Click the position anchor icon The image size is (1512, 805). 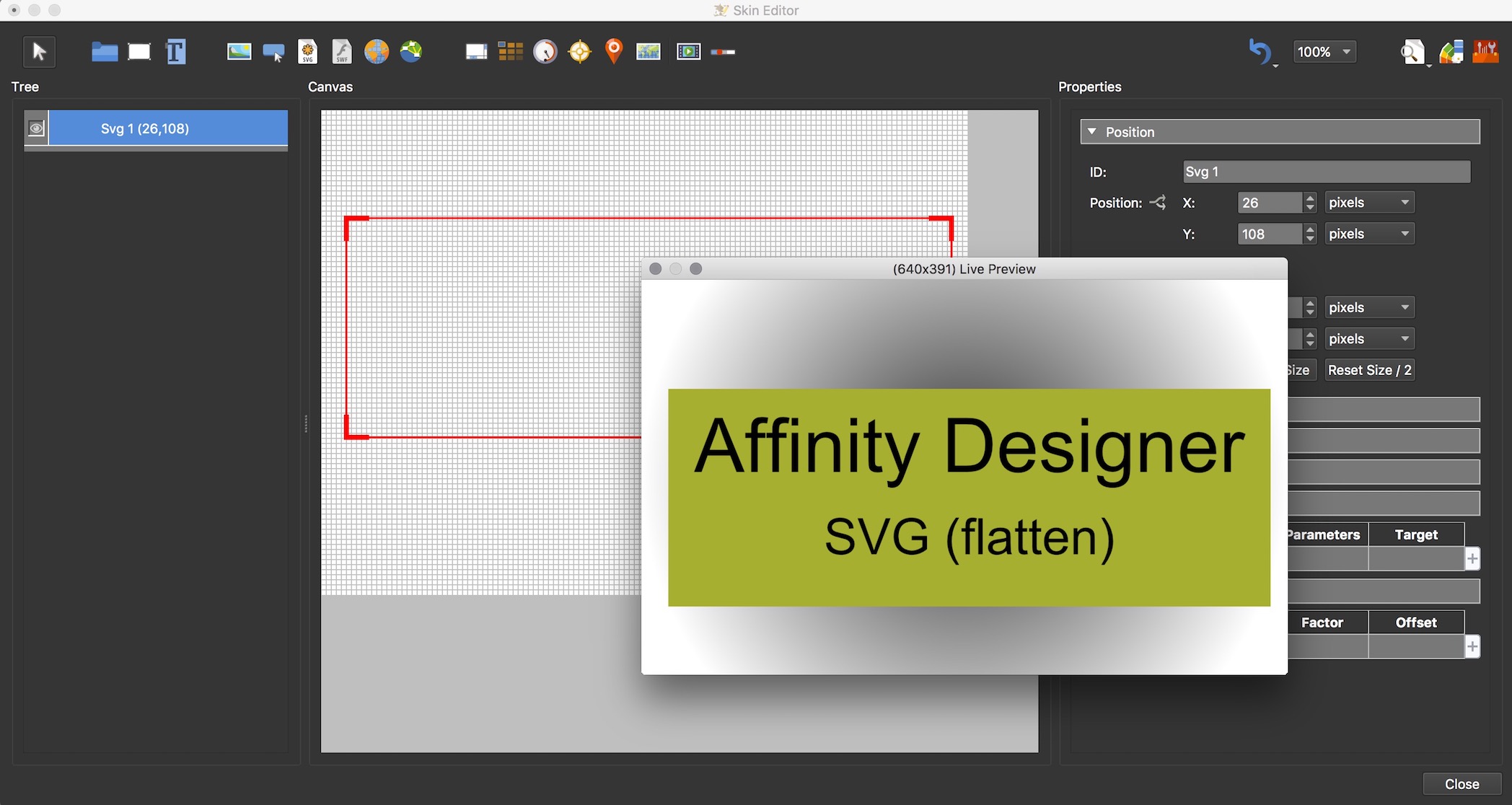click(1157, 203)
